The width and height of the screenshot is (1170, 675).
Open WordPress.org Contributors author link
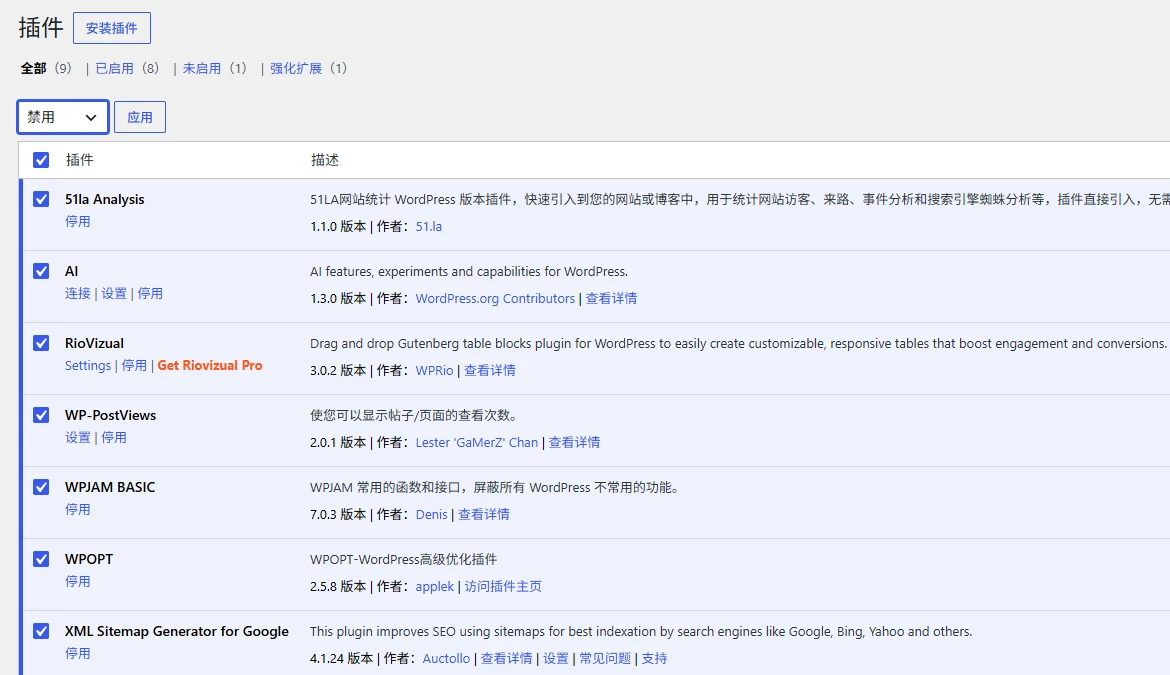pos(495,298)
